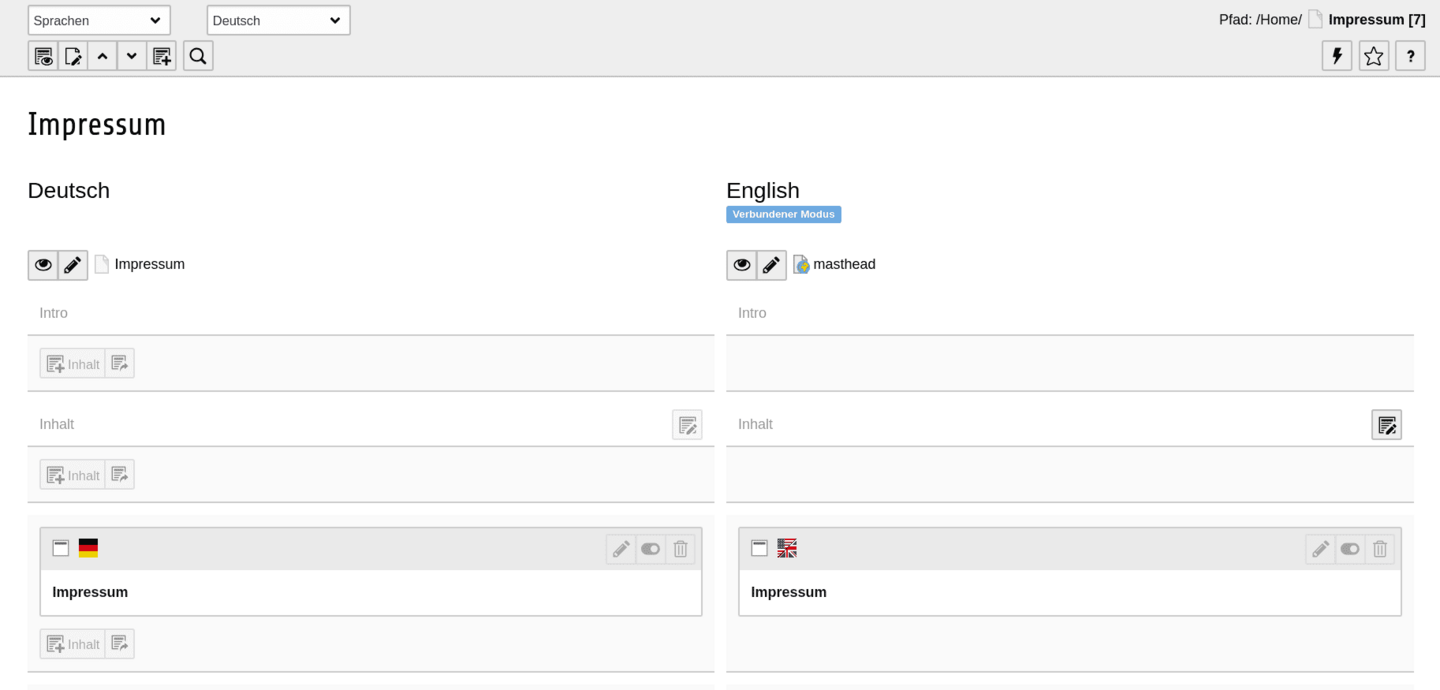Click the search magnifier toolbar button
This screenshot has width=1440, height=690.
198,56
